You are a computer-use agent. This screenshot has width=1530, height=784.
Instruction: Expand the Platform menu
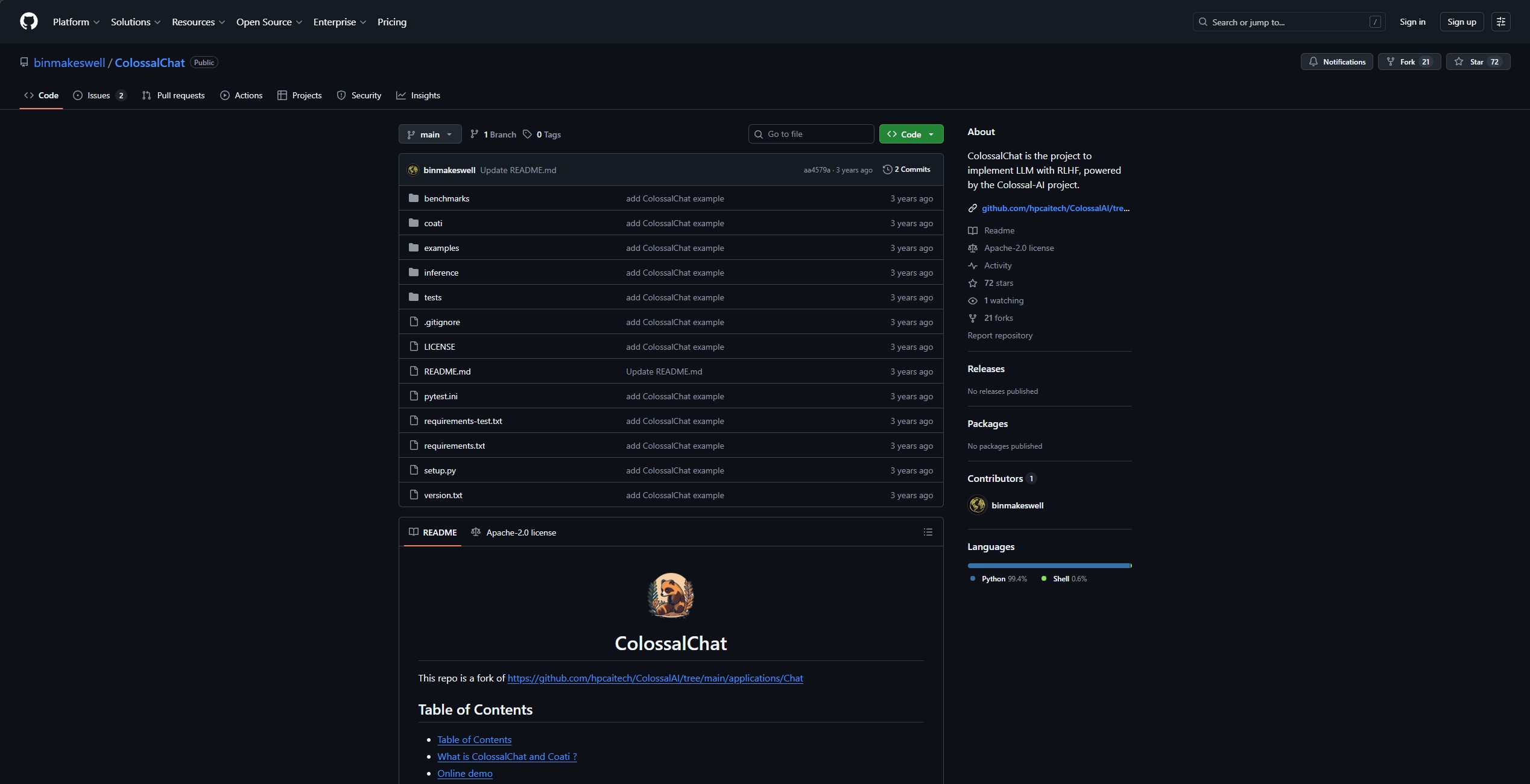pyautogui.click(x=76, y=22)
